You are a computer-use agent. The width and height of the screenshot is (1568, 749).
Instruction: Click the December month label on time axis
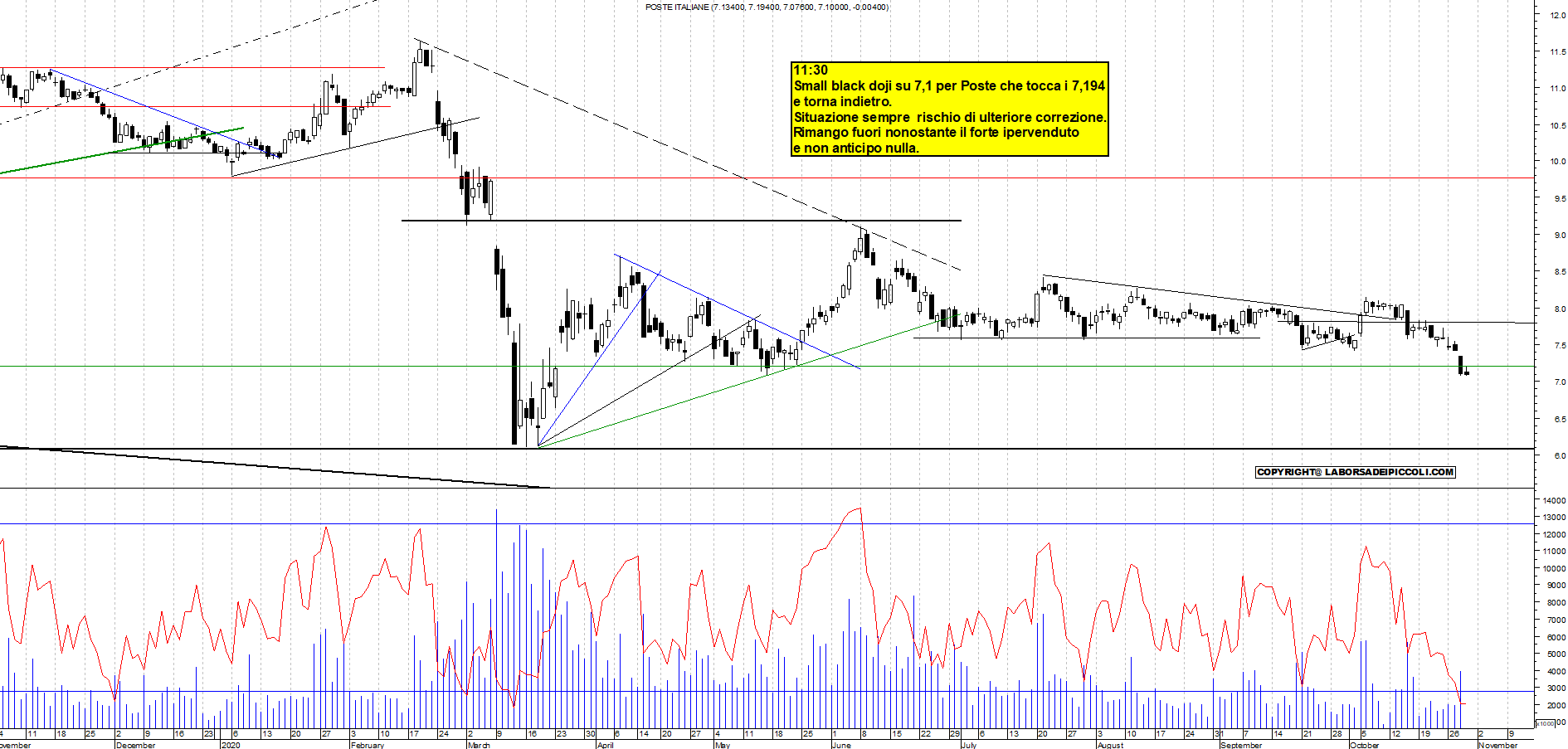[x=135, y=745]
